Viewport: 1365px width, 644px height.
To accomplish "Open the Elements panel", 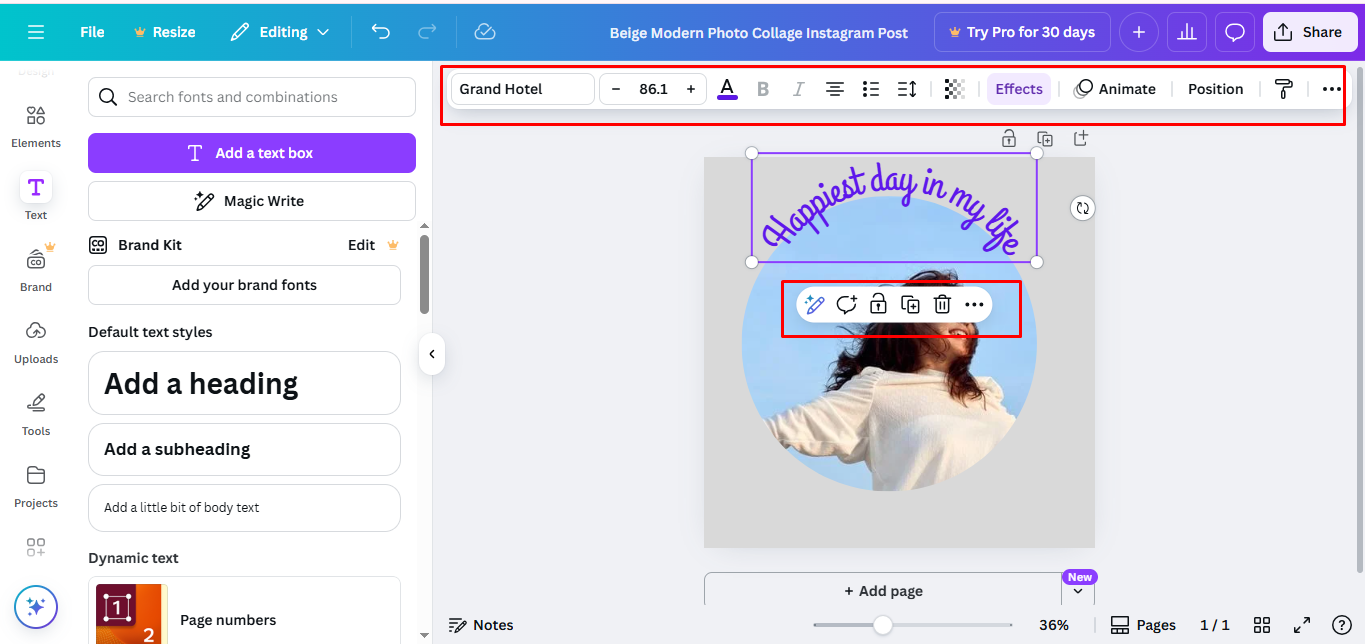I will click(35, 124).
